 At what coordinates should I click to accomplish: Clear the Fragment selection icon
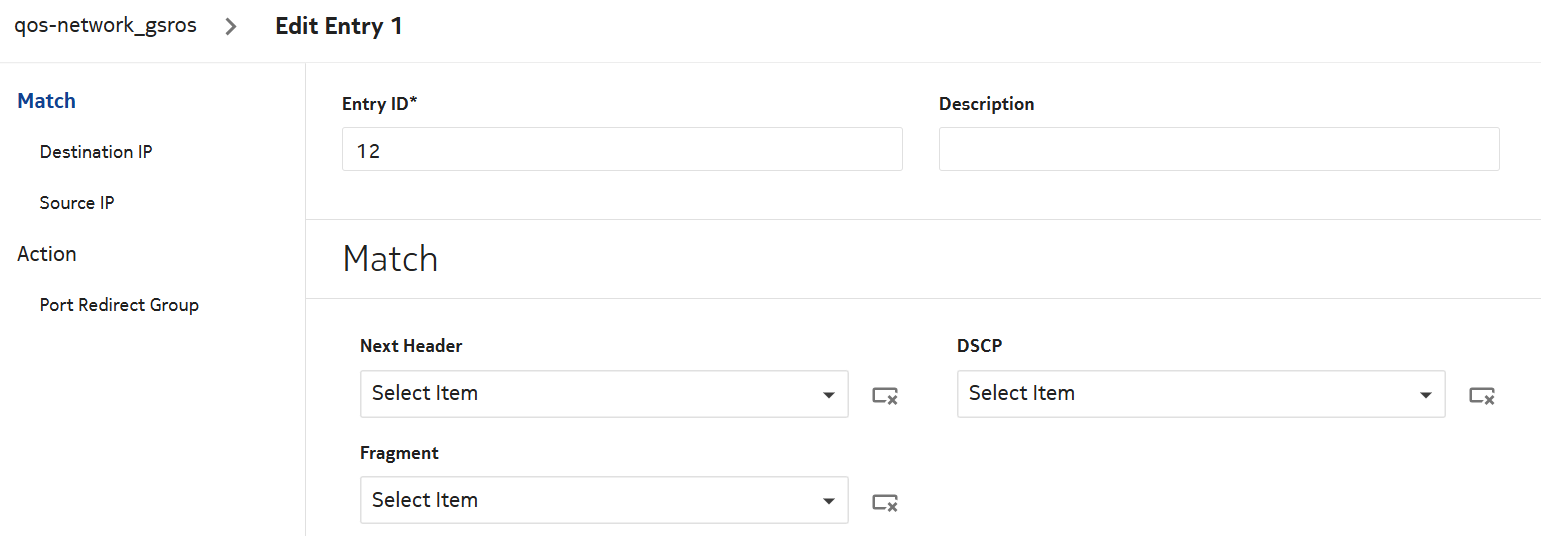[884, 502]
